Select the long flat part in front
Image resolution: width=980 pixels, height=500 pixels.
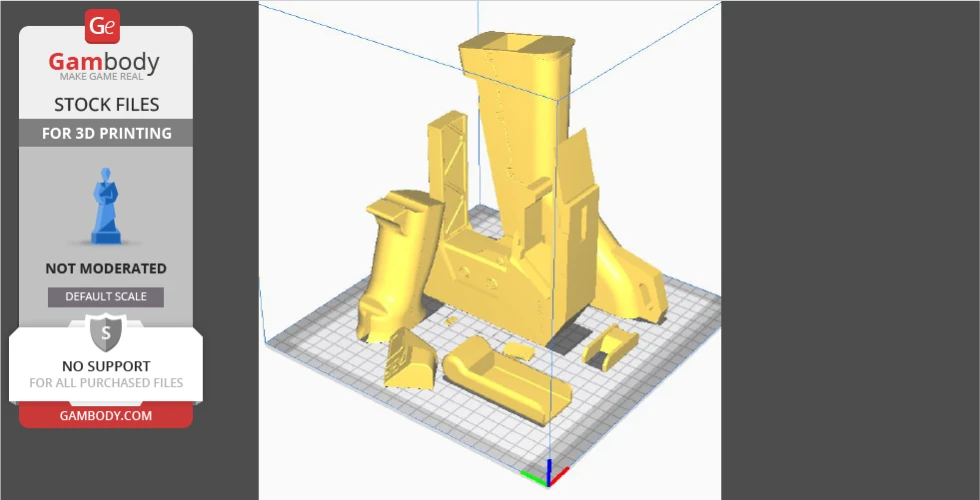coord(505,378)
